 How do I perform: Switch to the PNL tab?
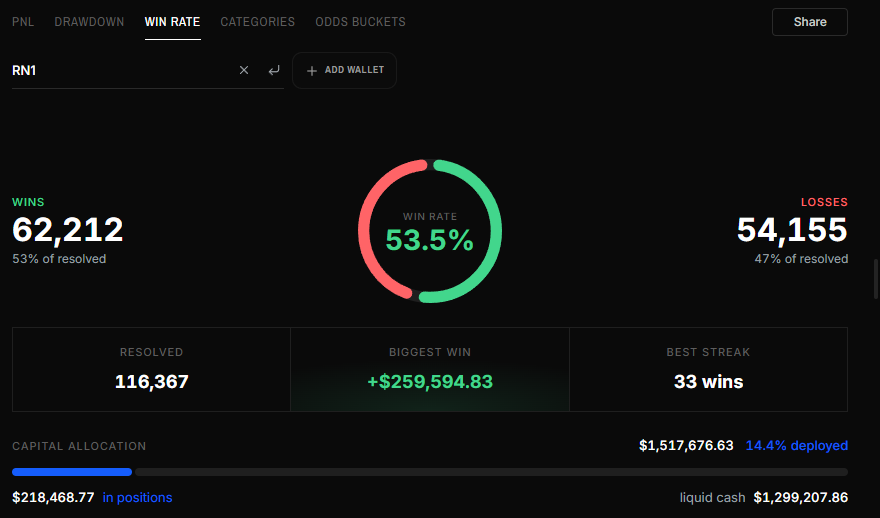23,22
